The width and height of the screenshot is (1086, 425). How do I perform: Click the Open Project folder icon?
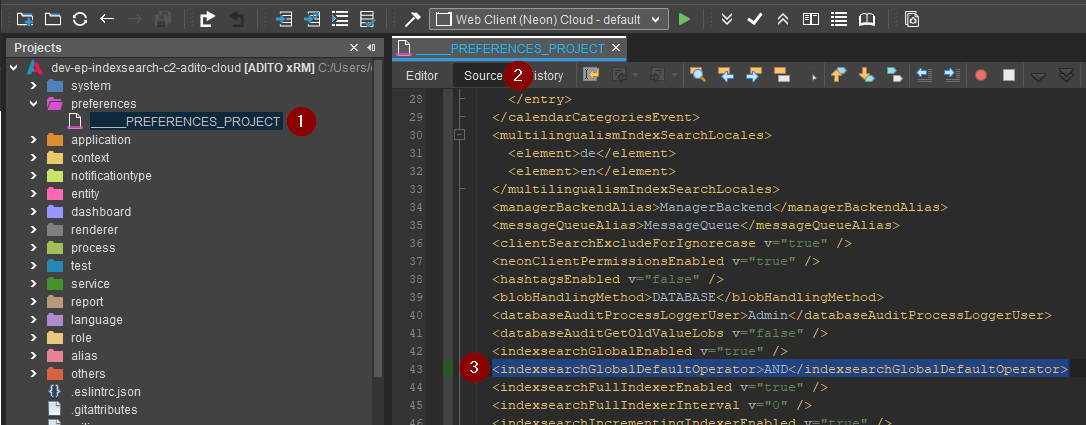(x=53, y=19)
